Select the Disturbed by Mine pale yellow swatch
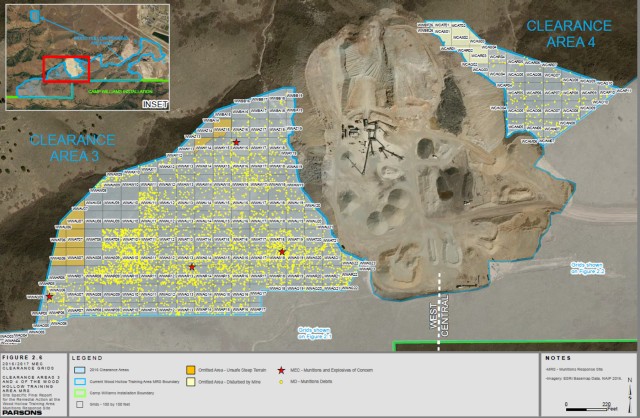Screen dimensions: 640x418 pyautogui.click(x=191, y=382)
